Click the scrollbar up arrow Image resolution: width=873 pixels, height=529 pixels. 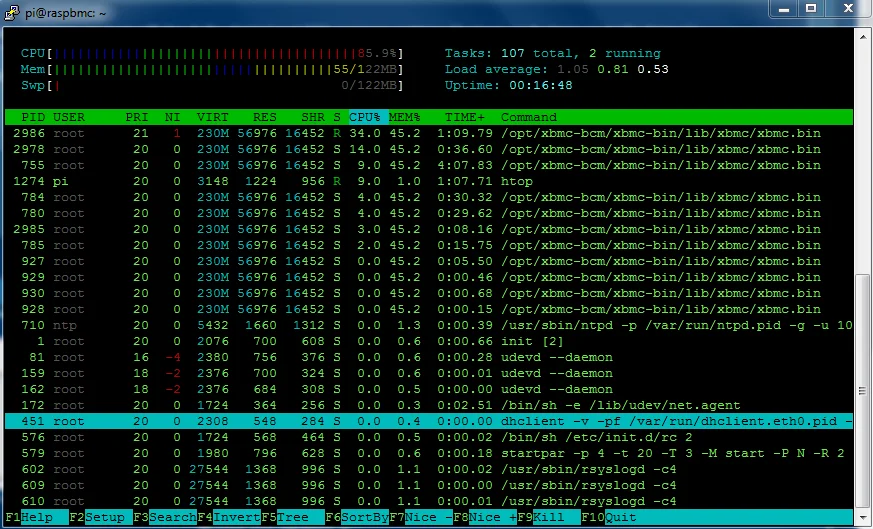tap(862, 36)
